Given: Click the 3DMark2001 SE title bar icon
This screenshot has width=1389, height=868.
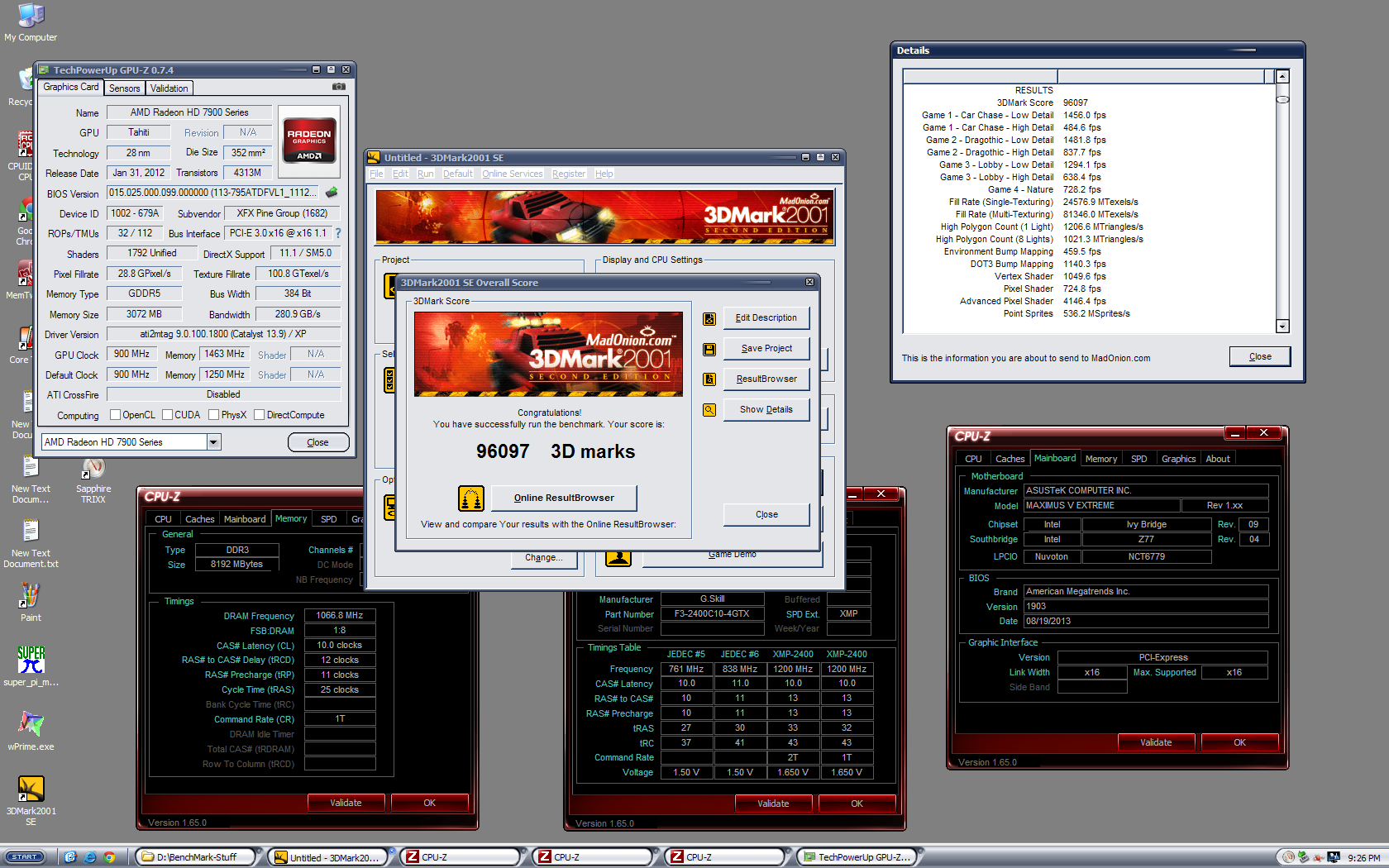Looking at the screenshot, I should (x=374, y=157).
